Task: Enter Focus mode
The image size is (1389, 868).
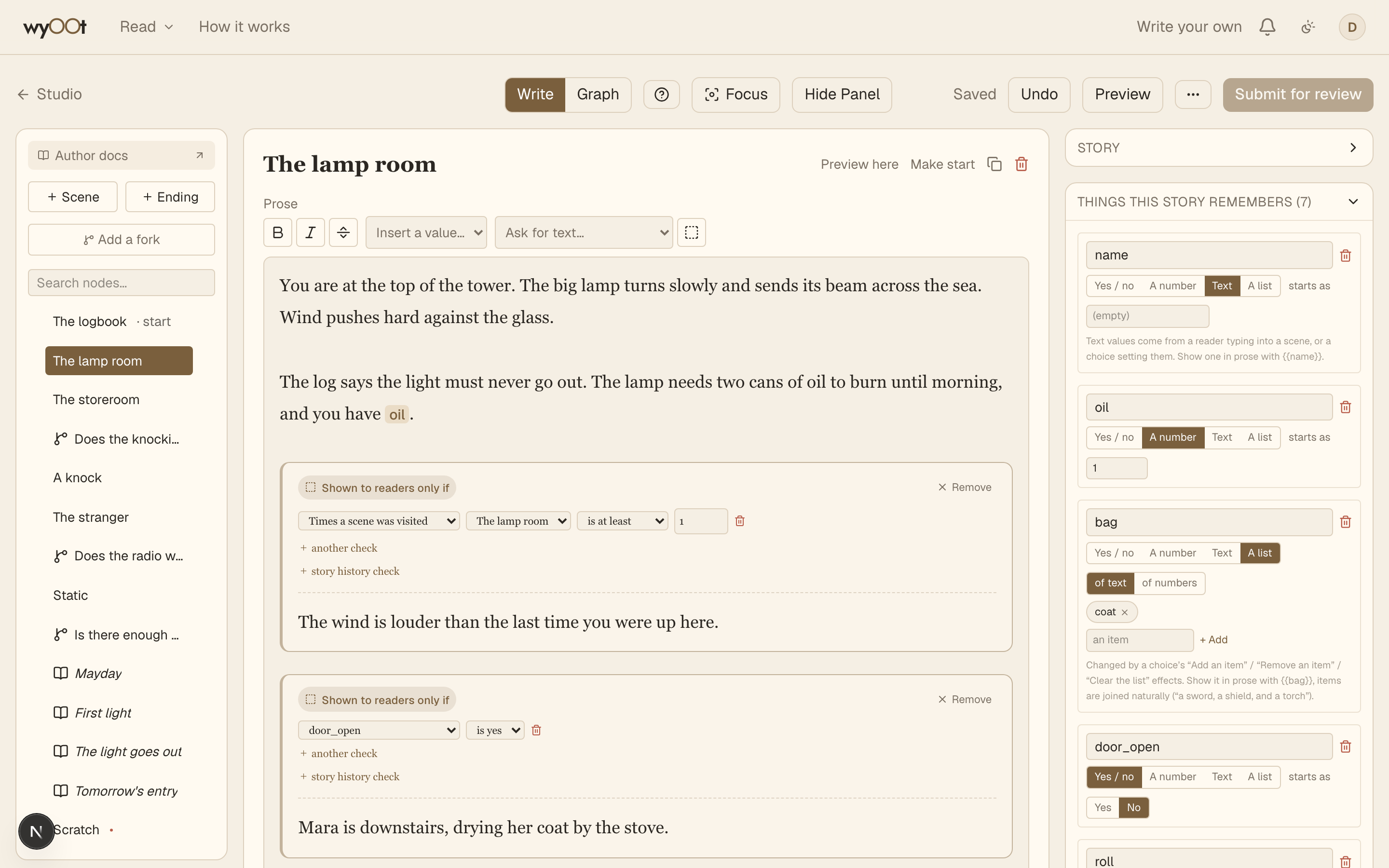Action: [735, 94]
